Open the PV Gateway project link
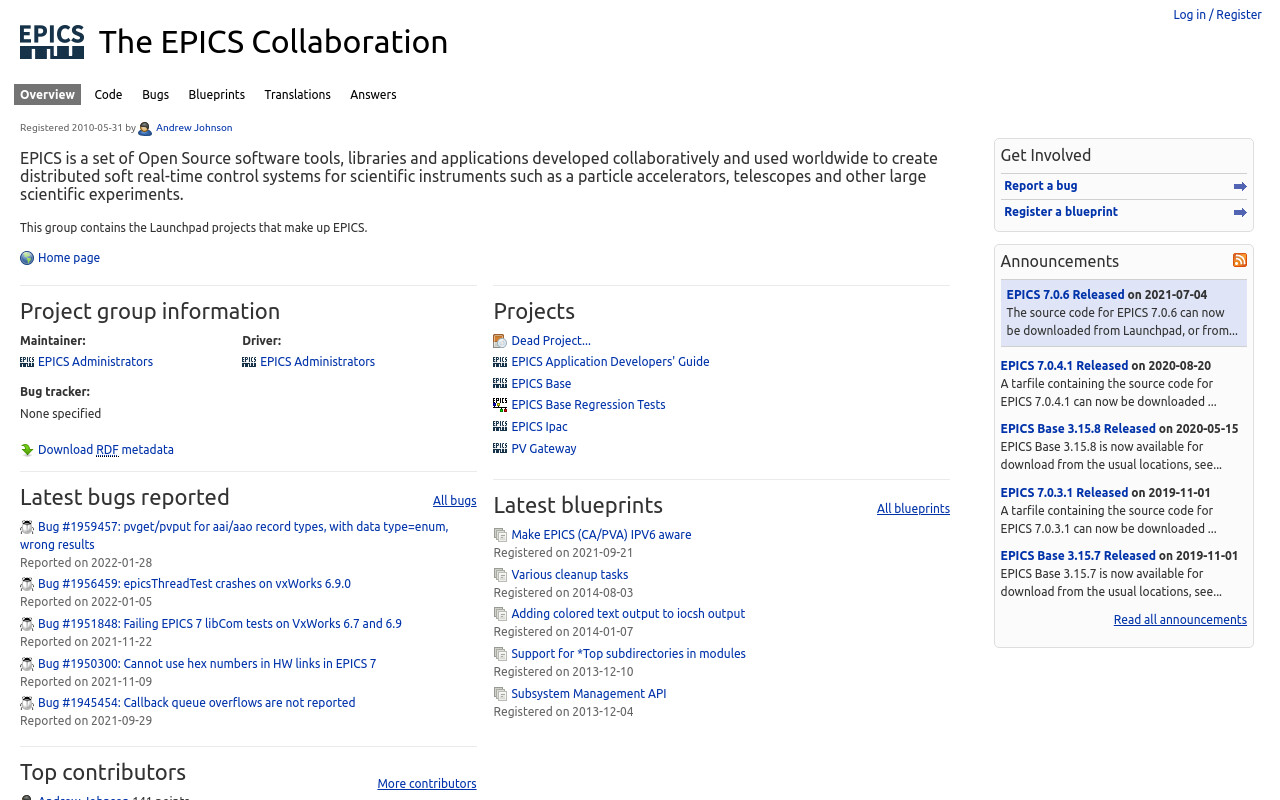 [x=544, y=449]
